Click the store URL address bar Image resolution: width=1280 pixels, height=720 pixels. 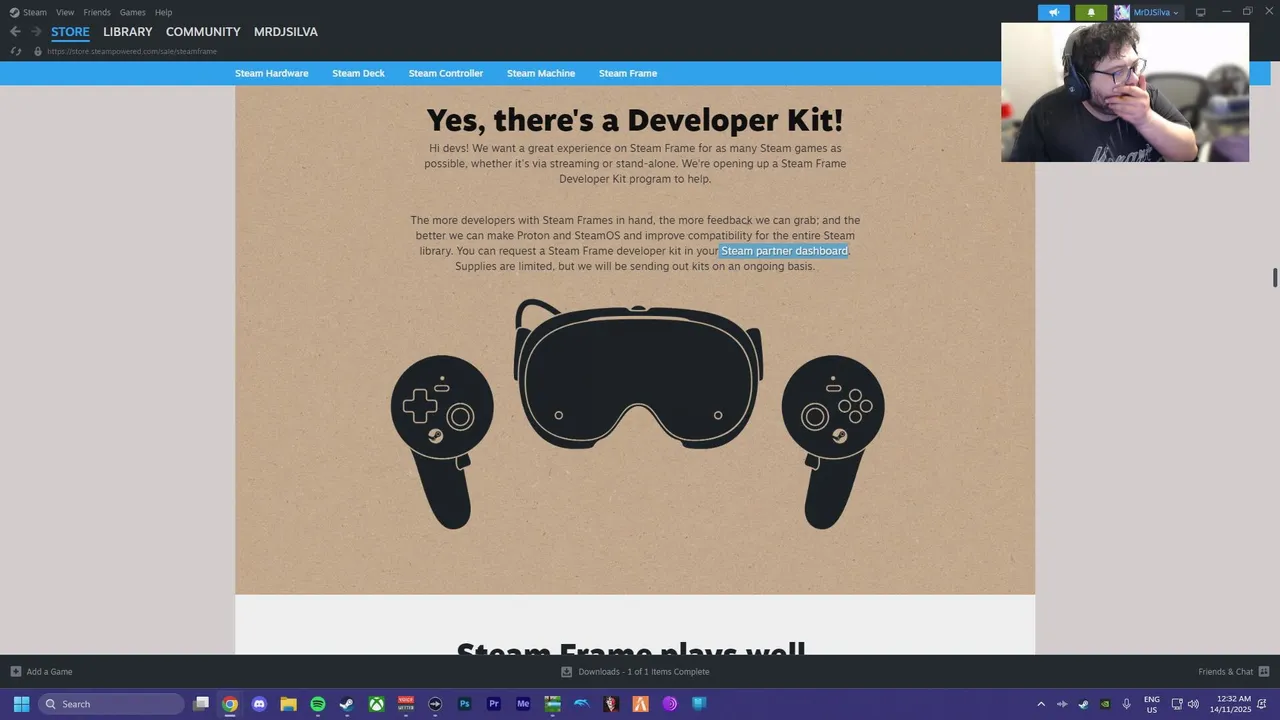pyautogui.click(x=132, y=51)
